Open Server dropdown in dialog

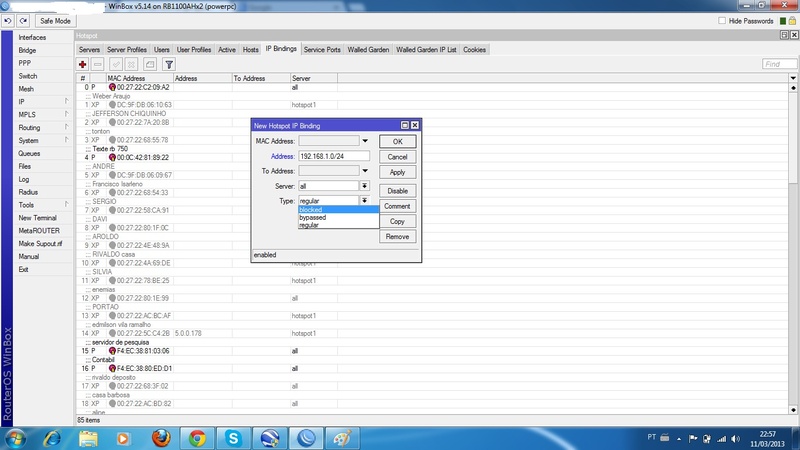[x=364, y=186]
